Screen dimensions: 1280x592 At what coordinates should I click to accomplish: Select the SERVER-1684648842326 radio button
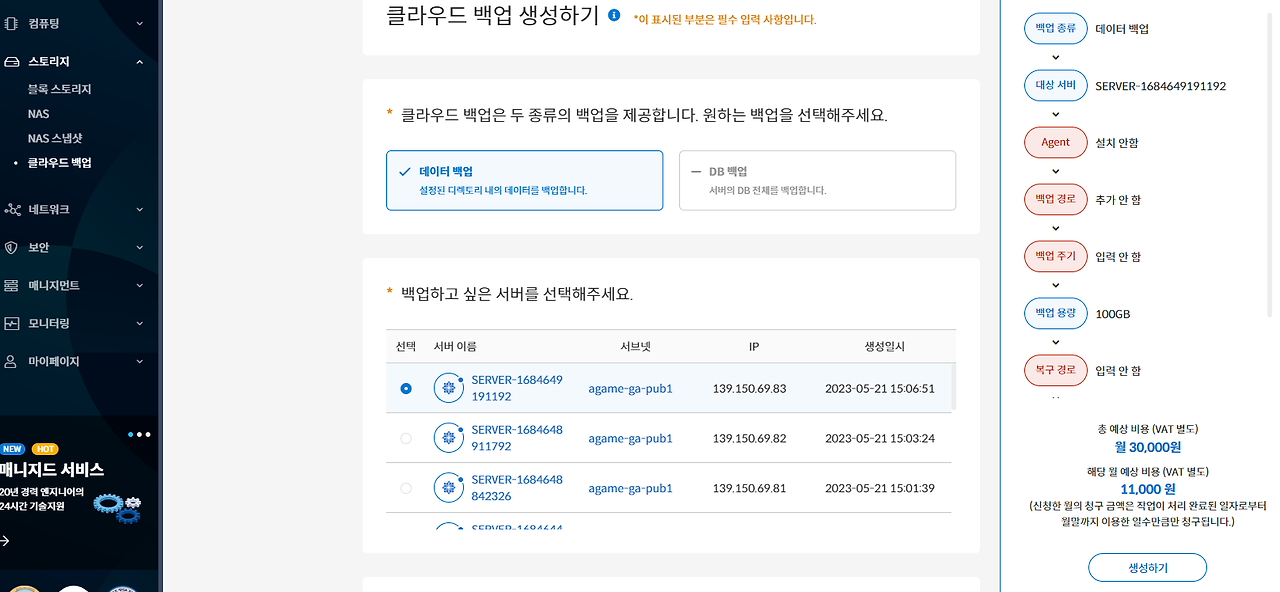(405, 487)
